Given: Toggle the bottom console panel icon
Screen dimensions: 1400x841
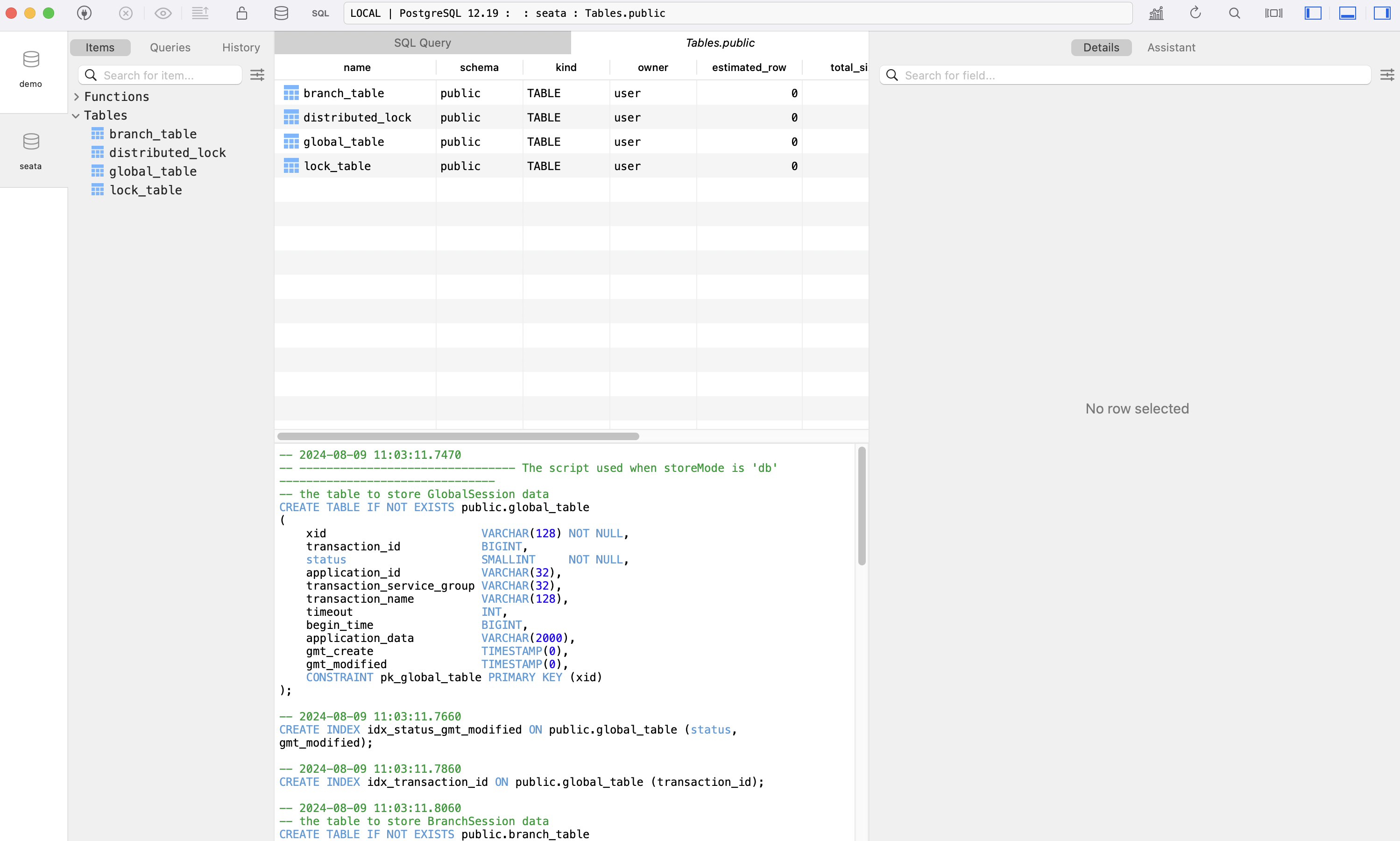Looking at the screenshot, I should point(1347,13).
